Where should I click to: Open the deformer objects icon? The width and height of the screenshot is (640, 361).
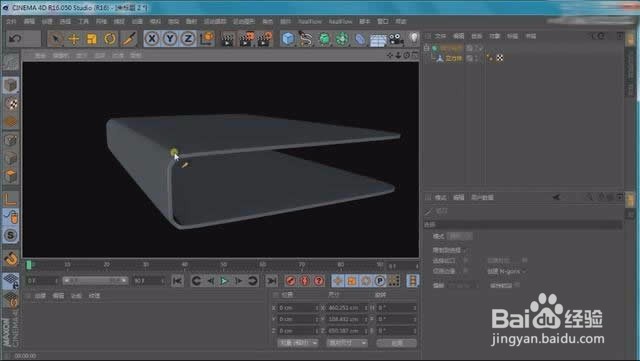pyautogui.click(x=360, y=39)
